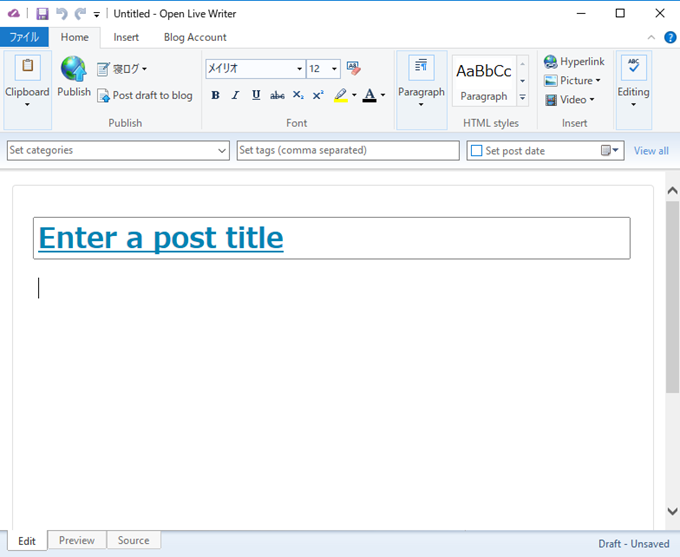Click the Save icon in the quick access toolbar
The image size is (680, 557).
tap(42, 14)
